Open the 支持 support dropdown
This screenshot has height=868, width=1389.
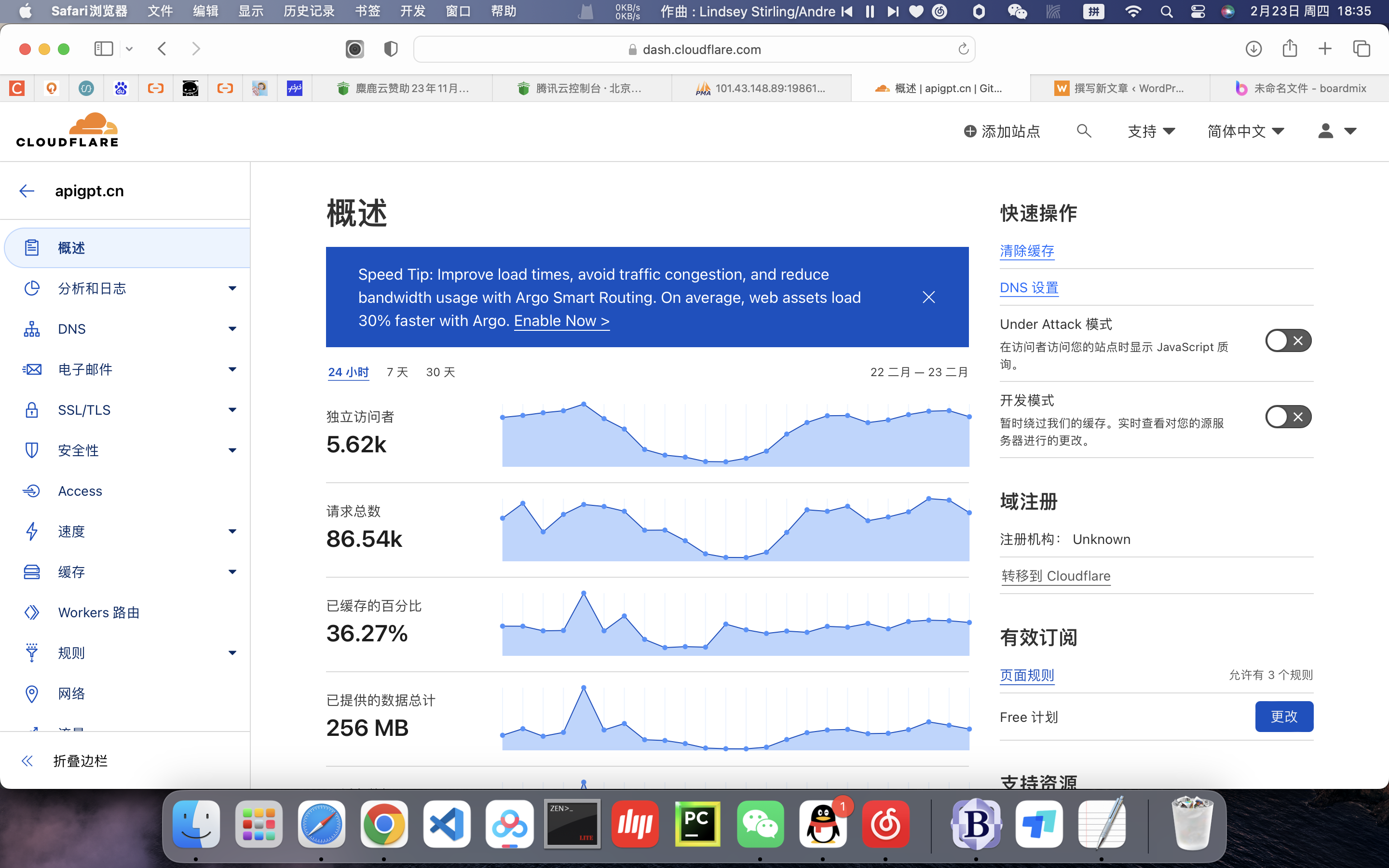tap(1151, 132)
